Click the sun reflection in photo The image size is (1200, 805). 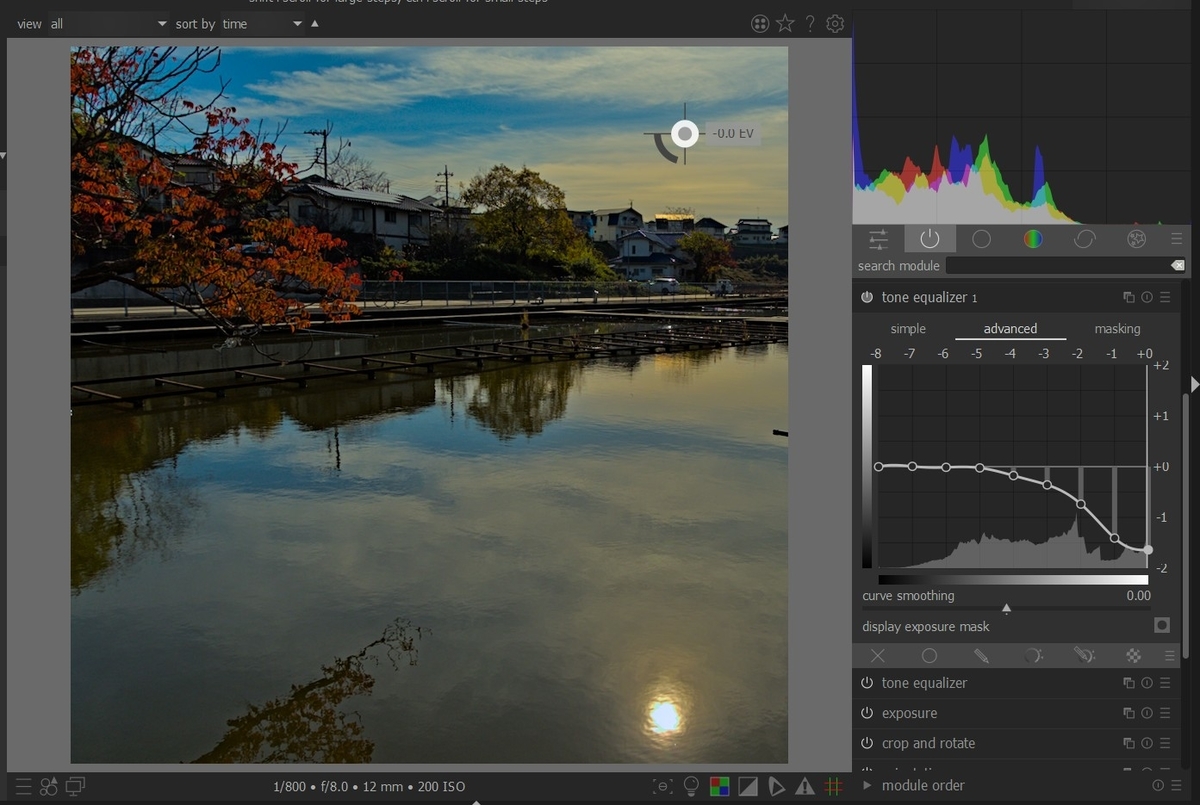click(x=664, y=715)
